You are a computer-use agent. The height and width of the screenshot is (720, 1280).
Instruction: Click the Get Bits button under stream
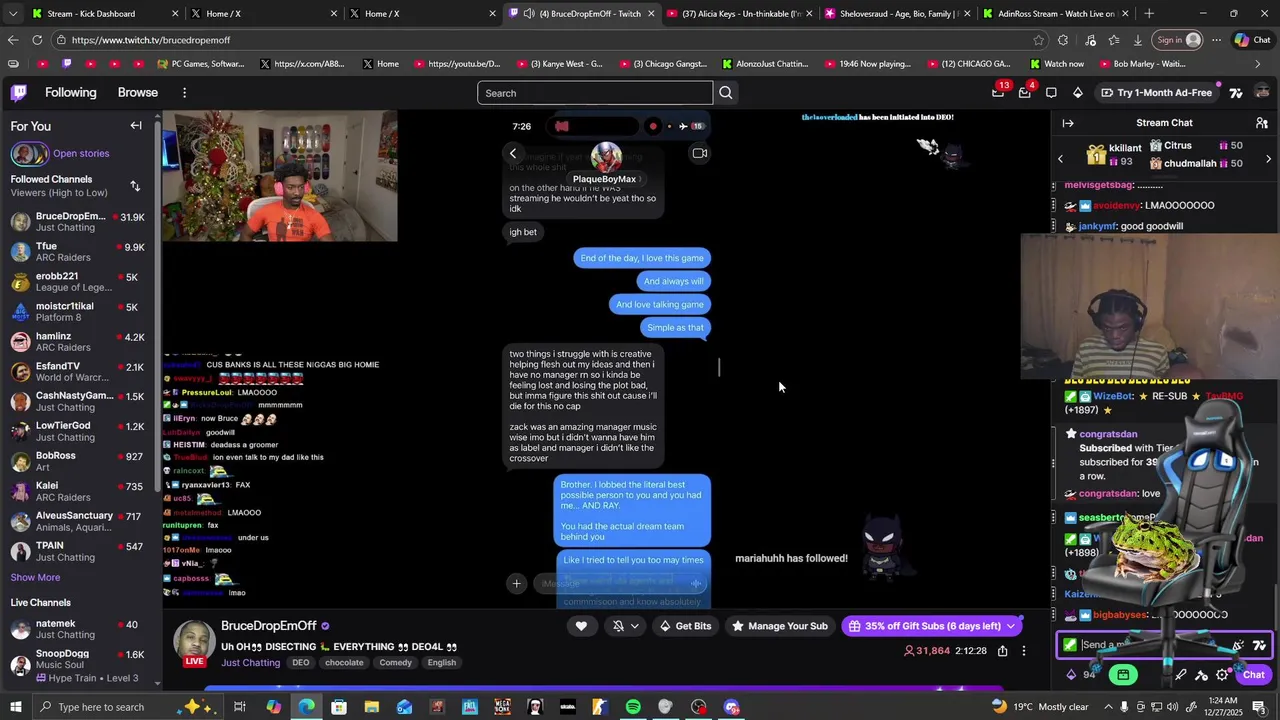(685, 626)
